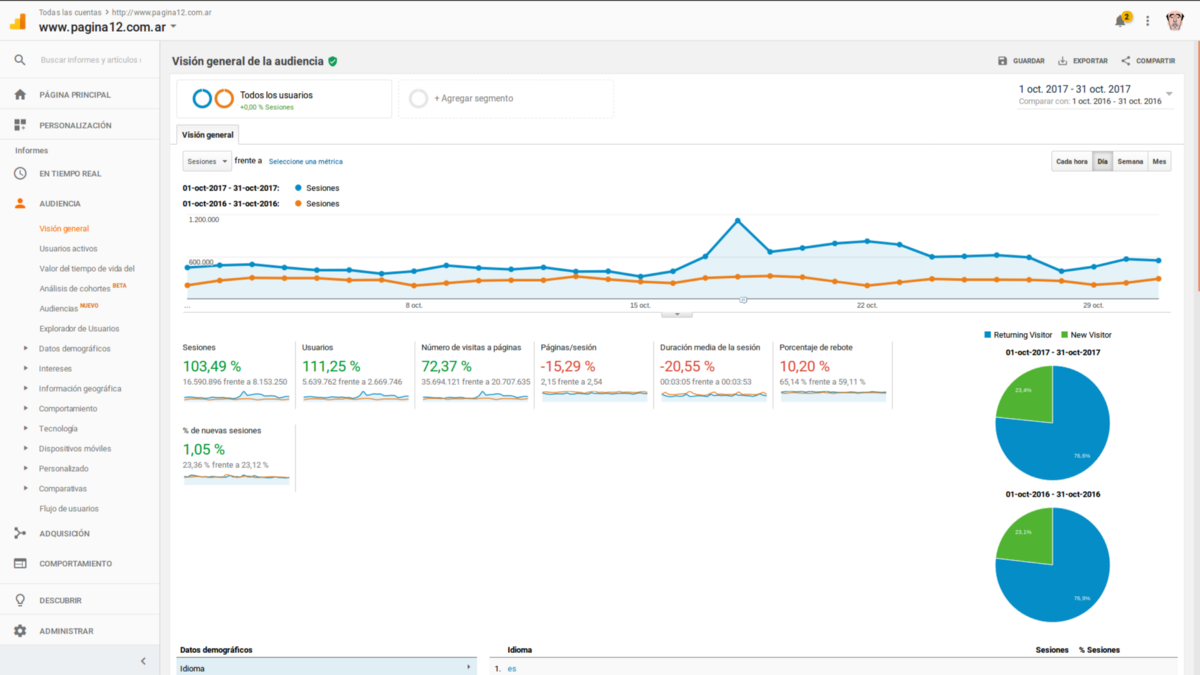Switch chart granularity to Mes
The image size is (1200, 675).
click(1159, 161)
